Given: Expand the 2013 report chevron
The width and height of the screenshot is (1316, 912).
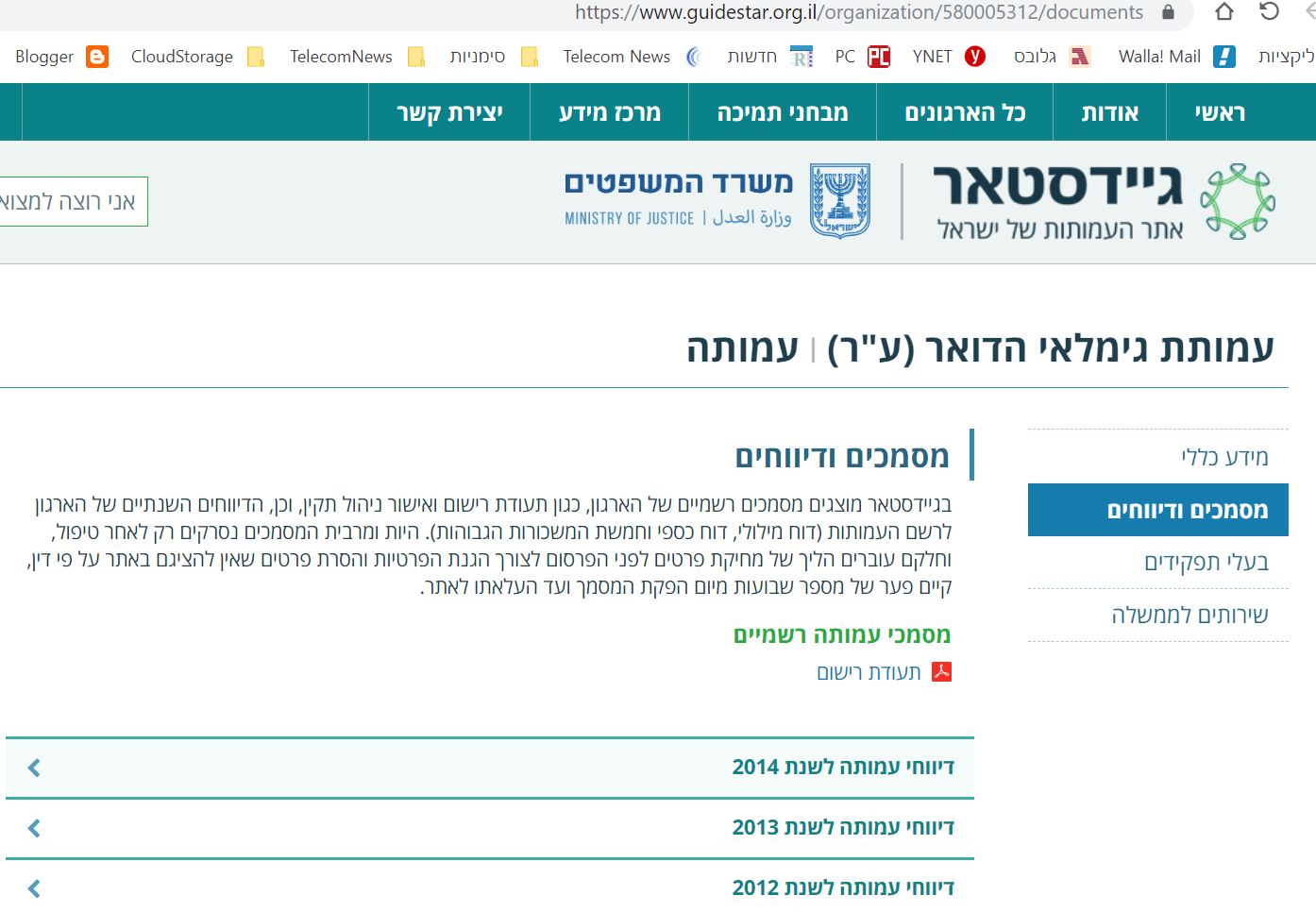Looking at the screenshot, I should [x=34, y=828].
